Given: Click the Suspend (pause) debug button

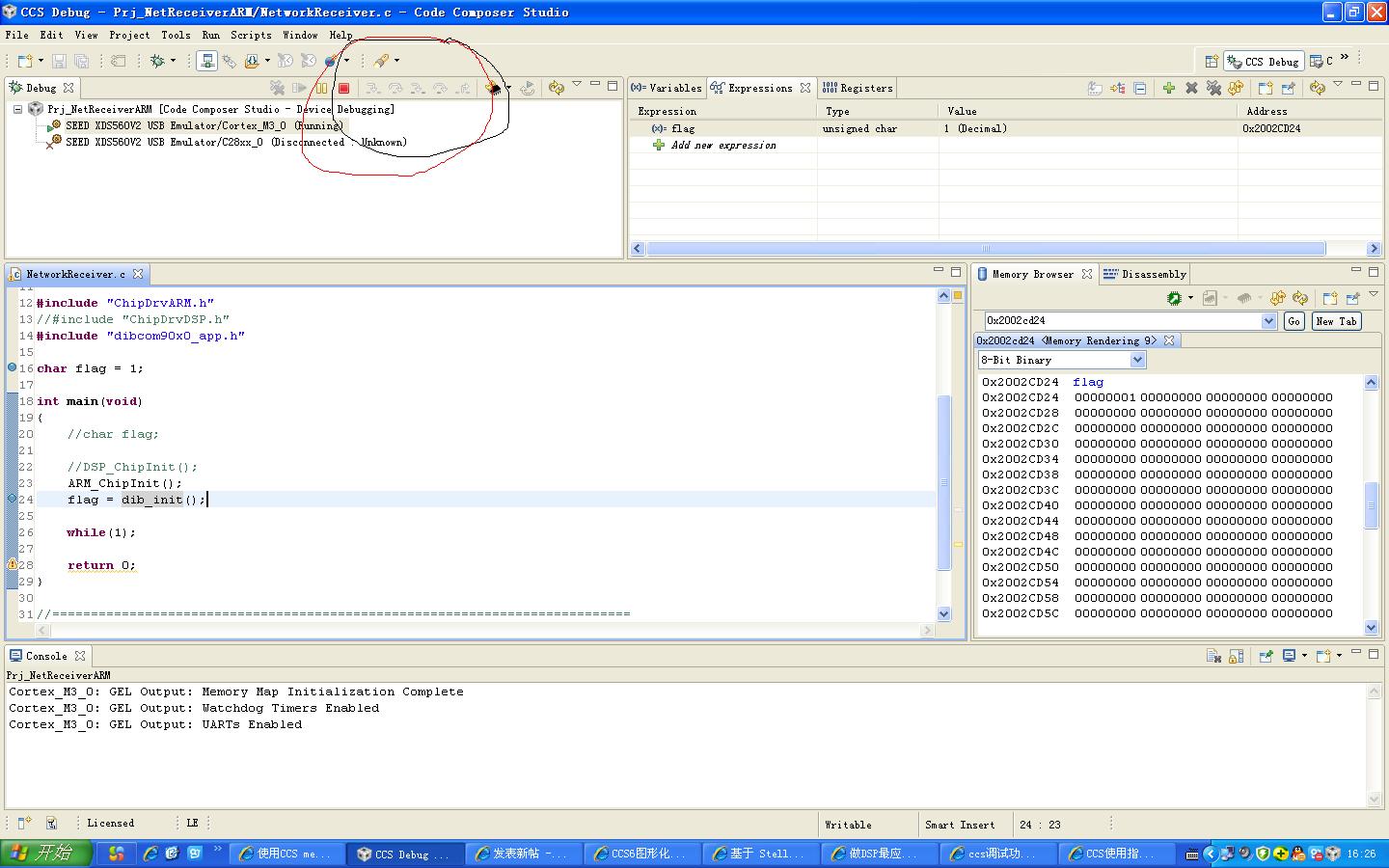Looking at the screenshot, I should click(x=322, y=88).
